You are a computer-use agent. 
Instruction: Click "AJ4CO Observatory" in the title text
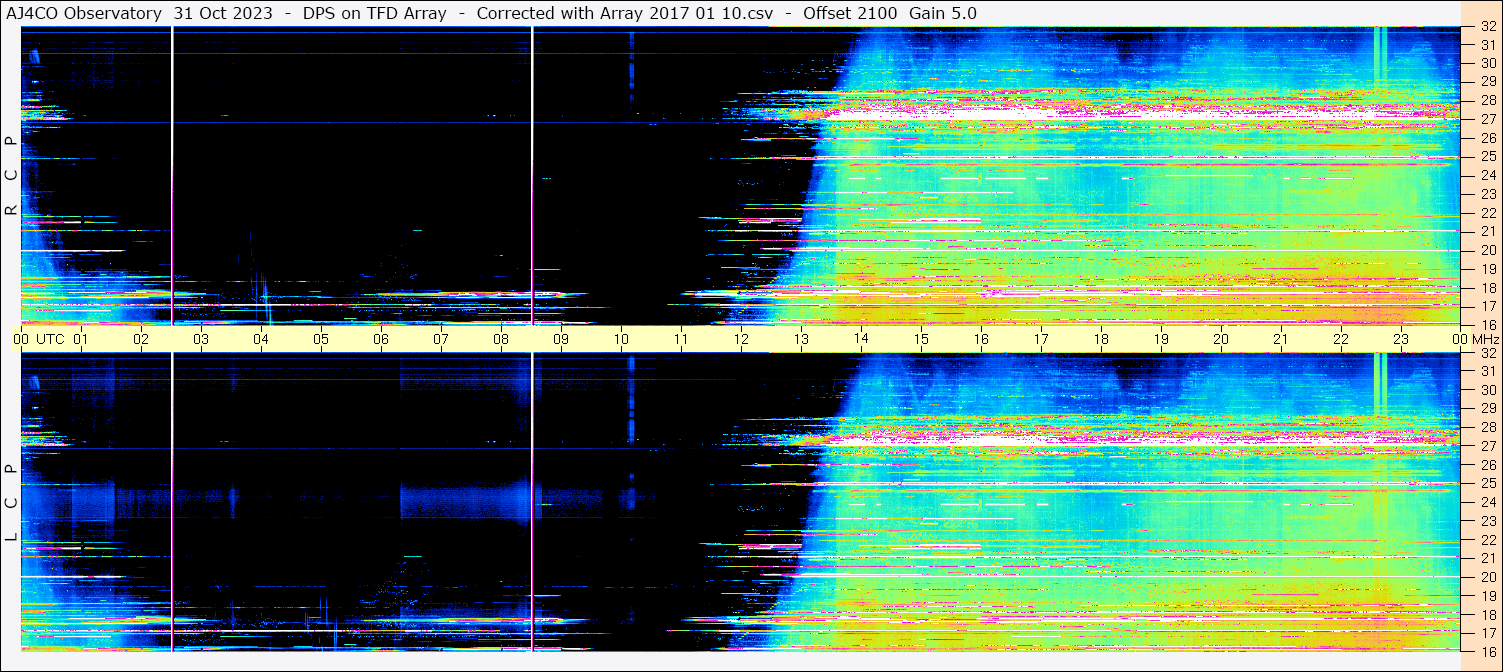coord(86,13)
